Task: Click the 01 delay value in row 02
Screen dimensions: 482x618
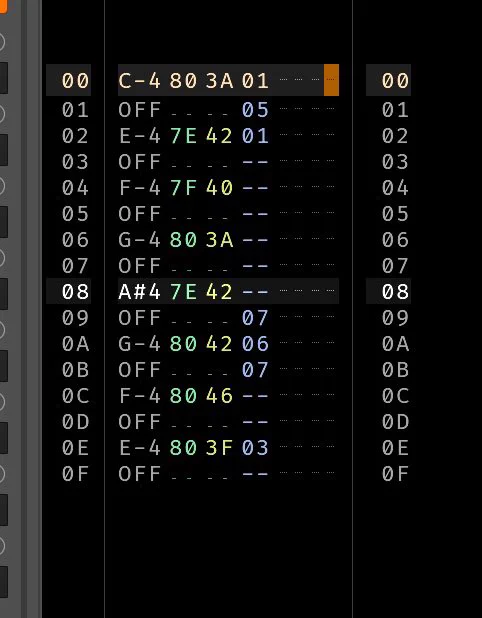Action: [255, 136]
